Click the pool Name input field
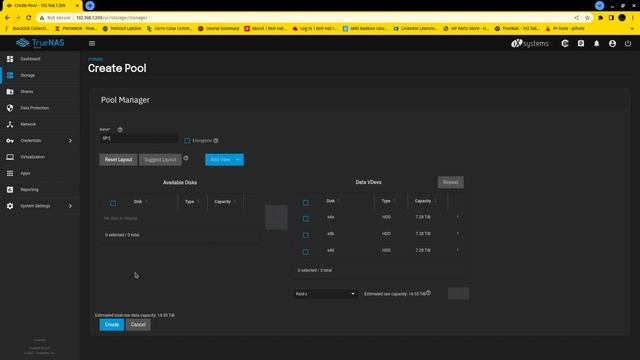The height and width of the screenshot is (360, 640). tap(139, 138)
